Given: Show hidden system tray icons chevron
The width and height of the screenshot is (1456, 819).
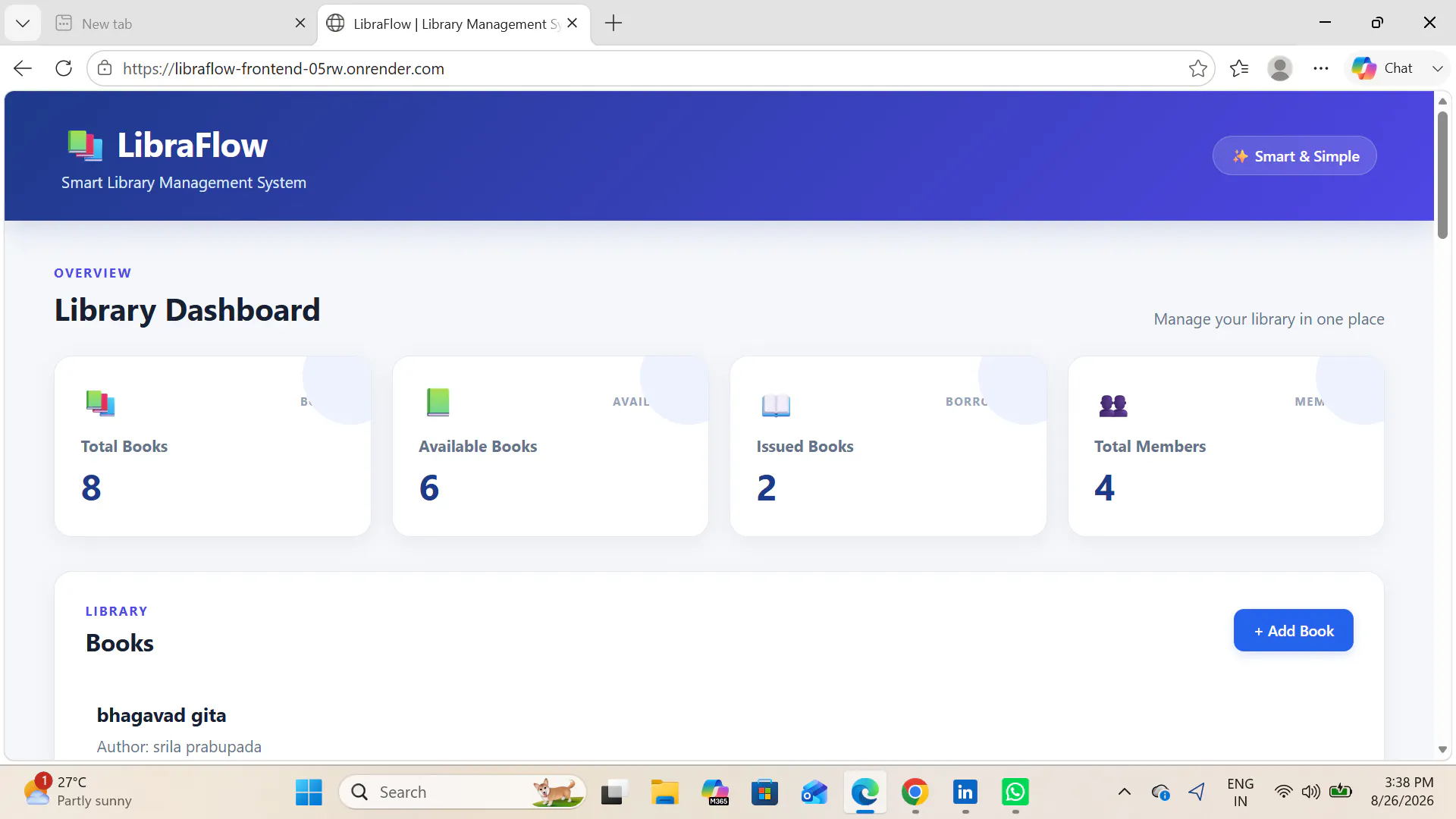Looking at the screenshot, I should (1125, 792).
